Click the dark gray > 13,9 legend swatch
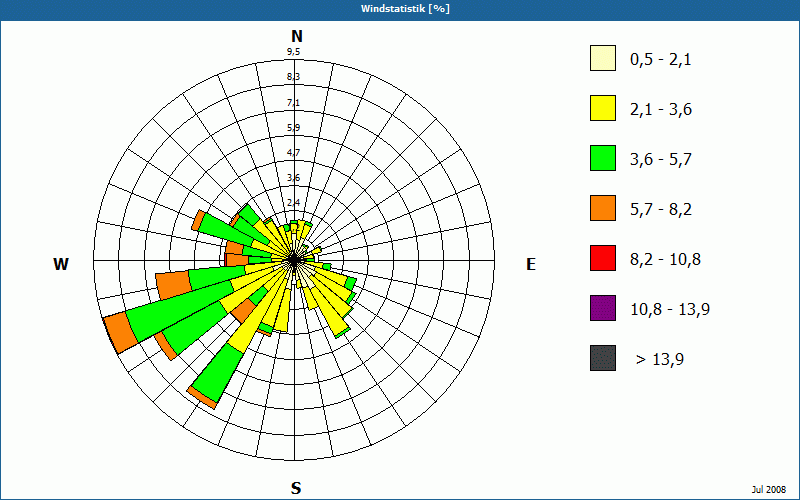800x500 pixels. pyautogui.click(x=603, y=358)
